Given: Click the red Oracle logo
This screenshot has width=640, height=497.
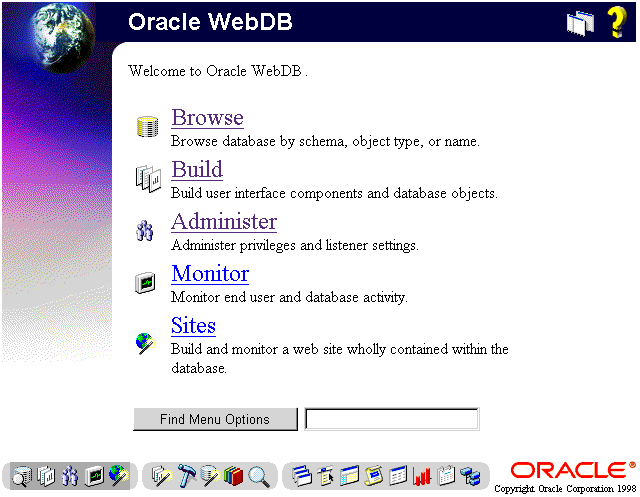Looking at the screenshot, I should [573, 470].
